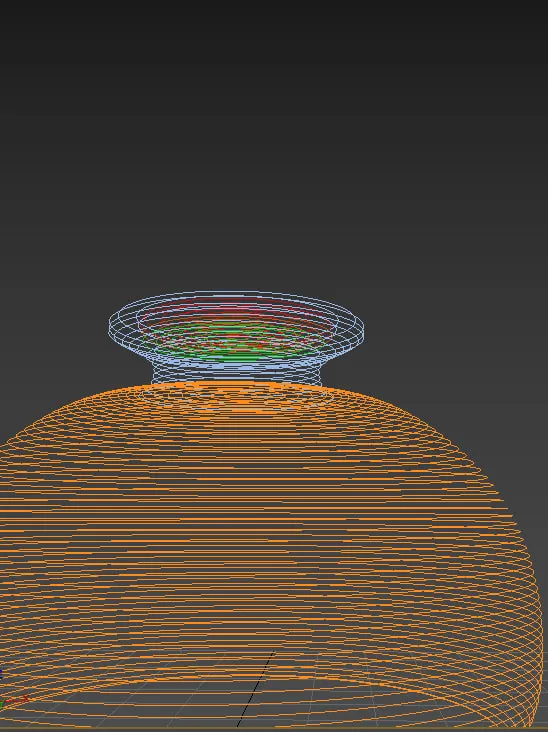Click empty dark background to deselect all
The width and height of the screenshot is (548, 732).
274,140
